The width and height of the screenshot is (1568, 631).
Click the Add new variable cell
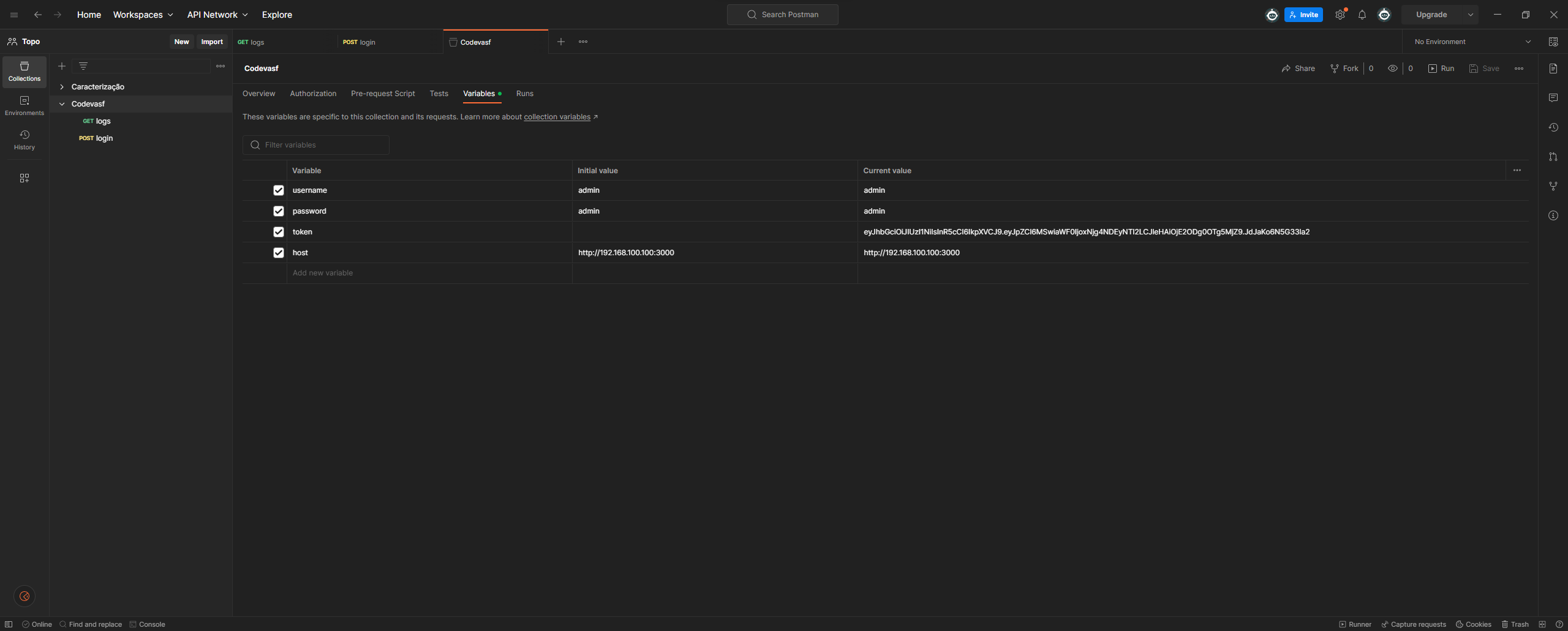[x=429, y=273]
